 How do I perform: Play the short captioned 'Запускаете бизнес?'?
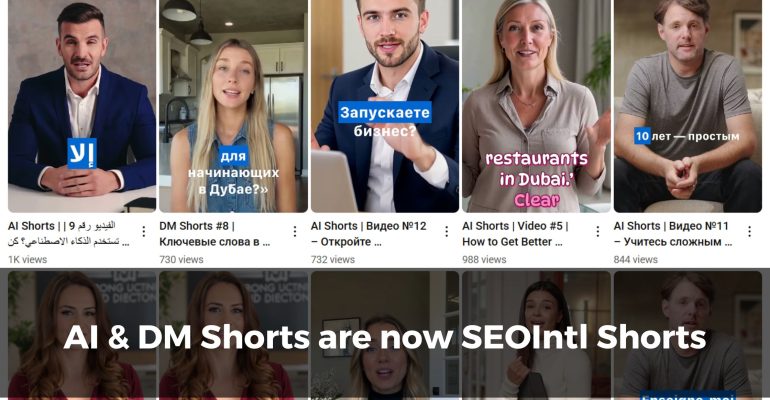point(385,106)
